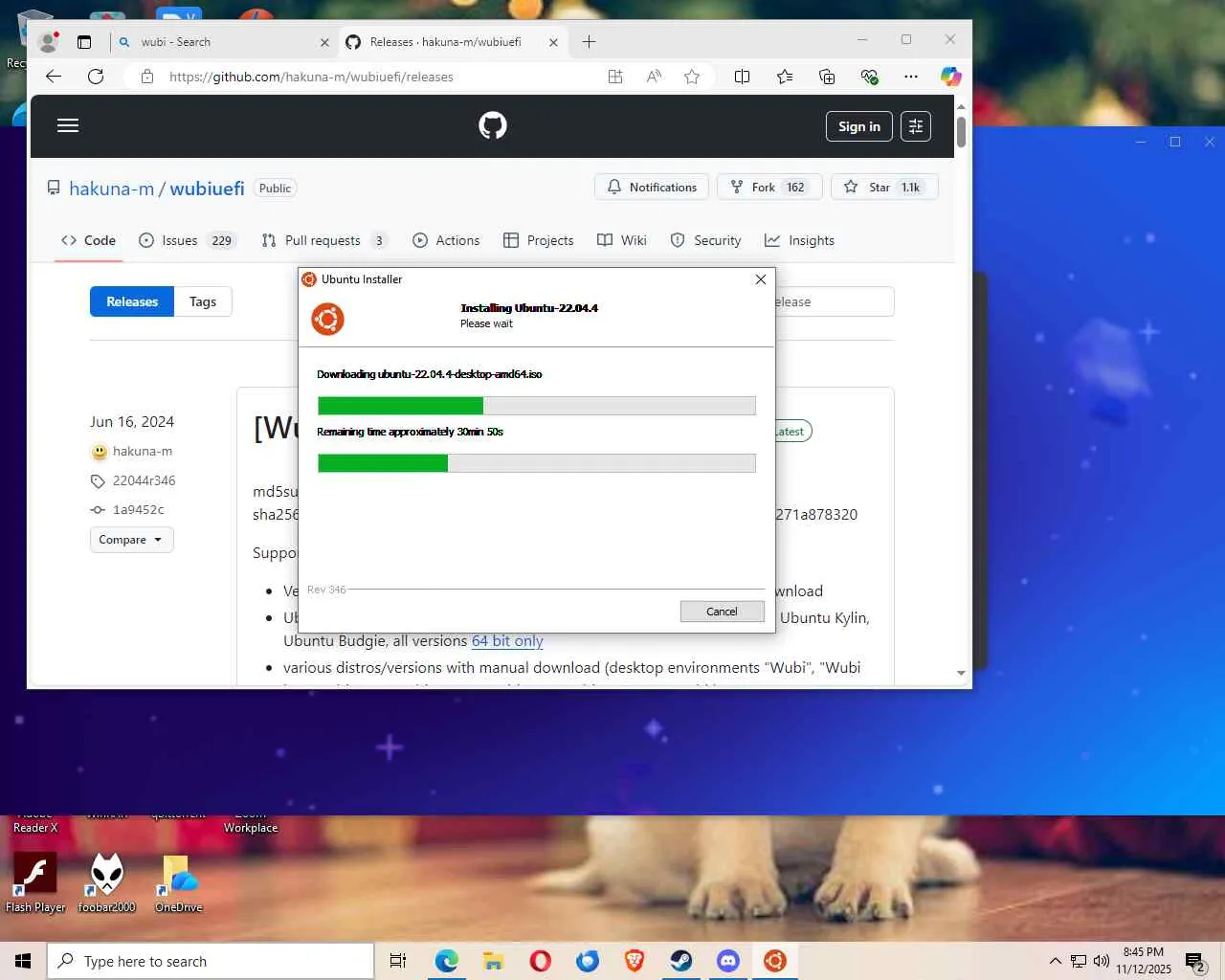Follow the '64 bit only' link
The height and width of the screenshot is (980, 1225).
click(507, 641)
